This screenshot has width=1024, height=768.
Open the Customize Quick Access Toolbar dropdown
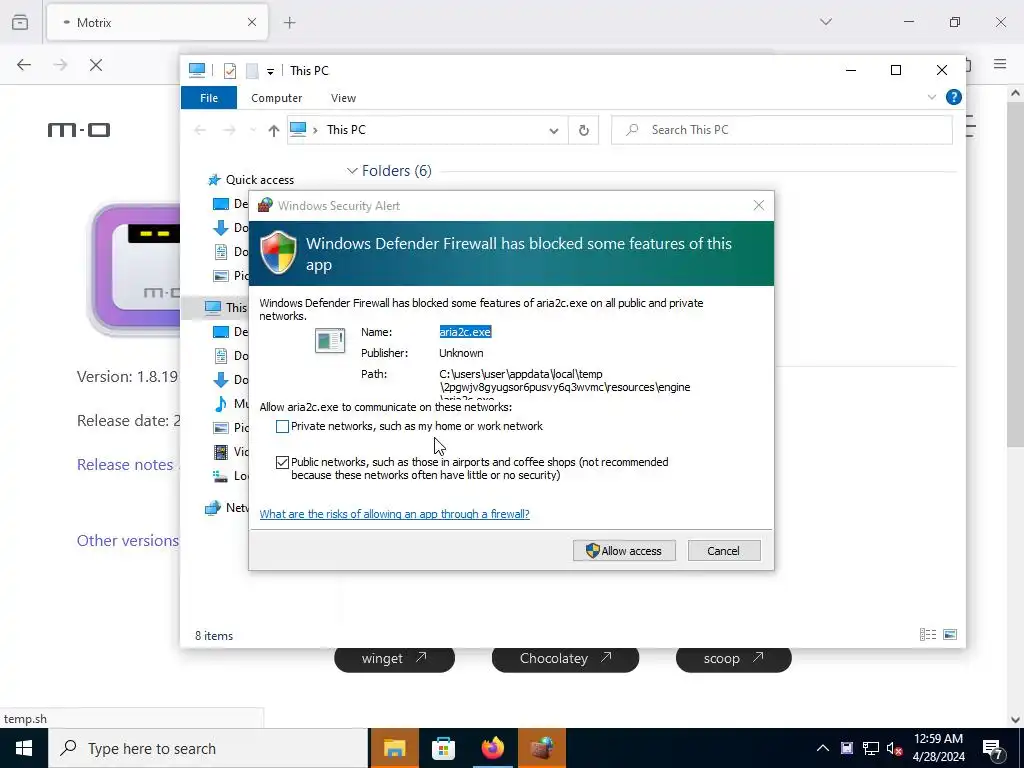click(x=270, y=71)
